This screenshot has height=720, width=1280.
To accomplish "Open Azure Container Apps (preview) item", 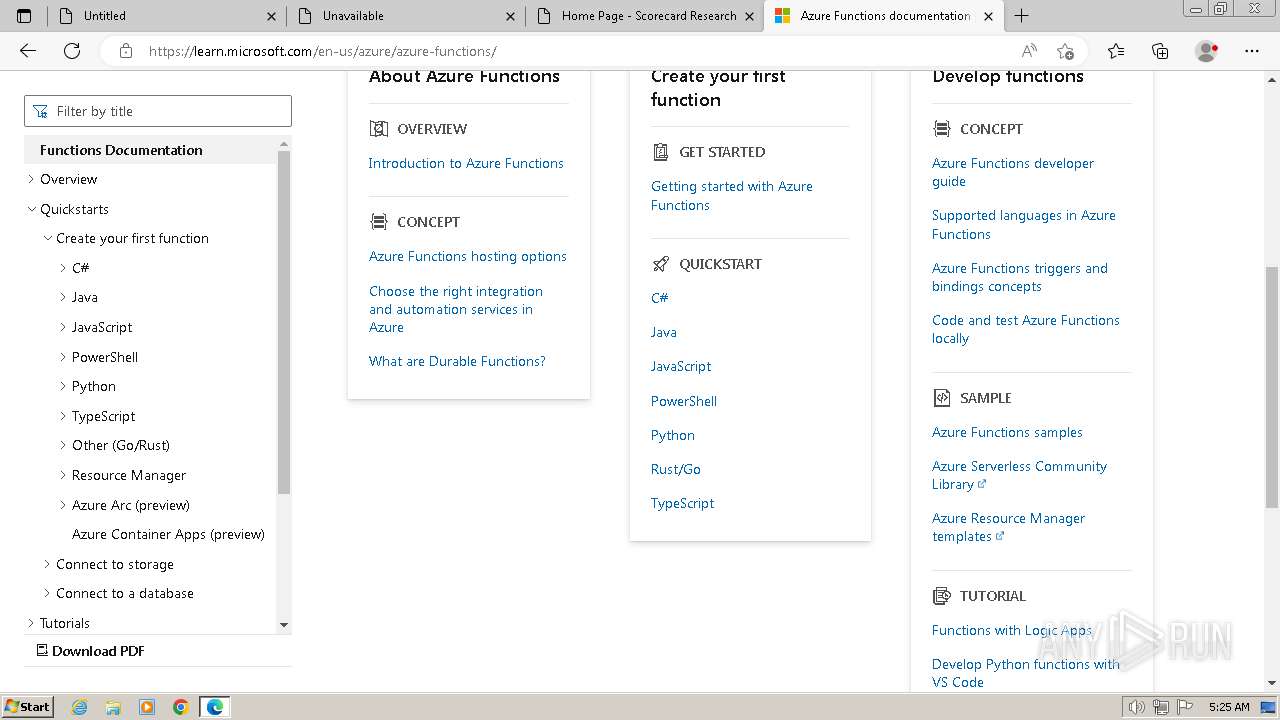I will pyautogui.click(x=168, y=534).
